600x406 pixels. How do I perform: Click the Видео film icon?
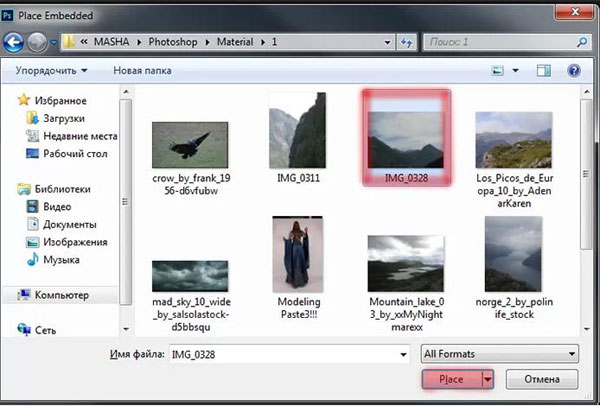point(33,206)
